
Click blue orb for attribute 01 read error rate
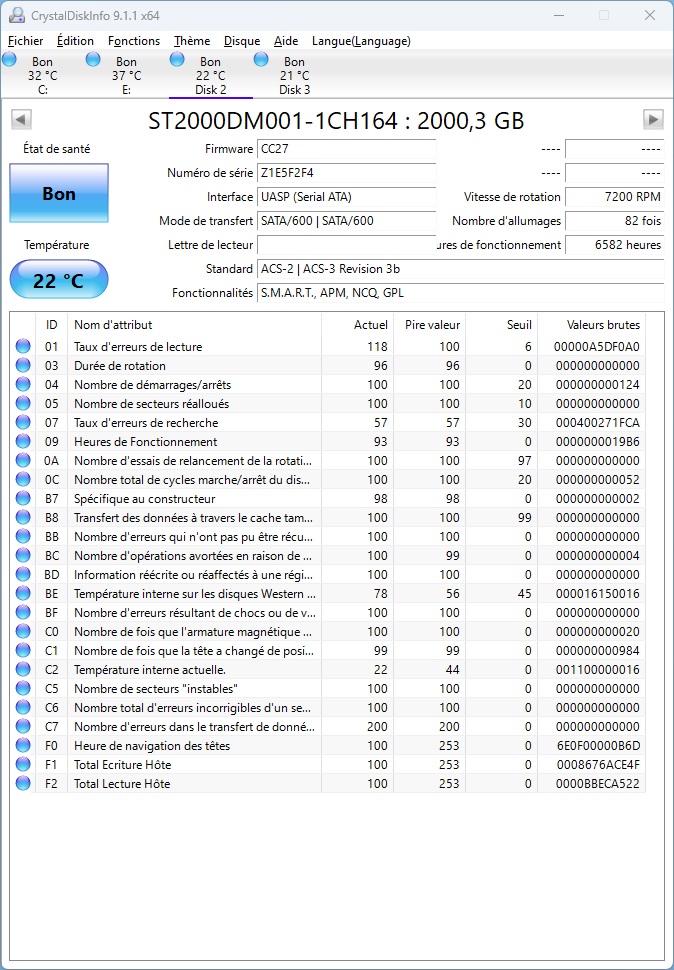click(23, 347)
